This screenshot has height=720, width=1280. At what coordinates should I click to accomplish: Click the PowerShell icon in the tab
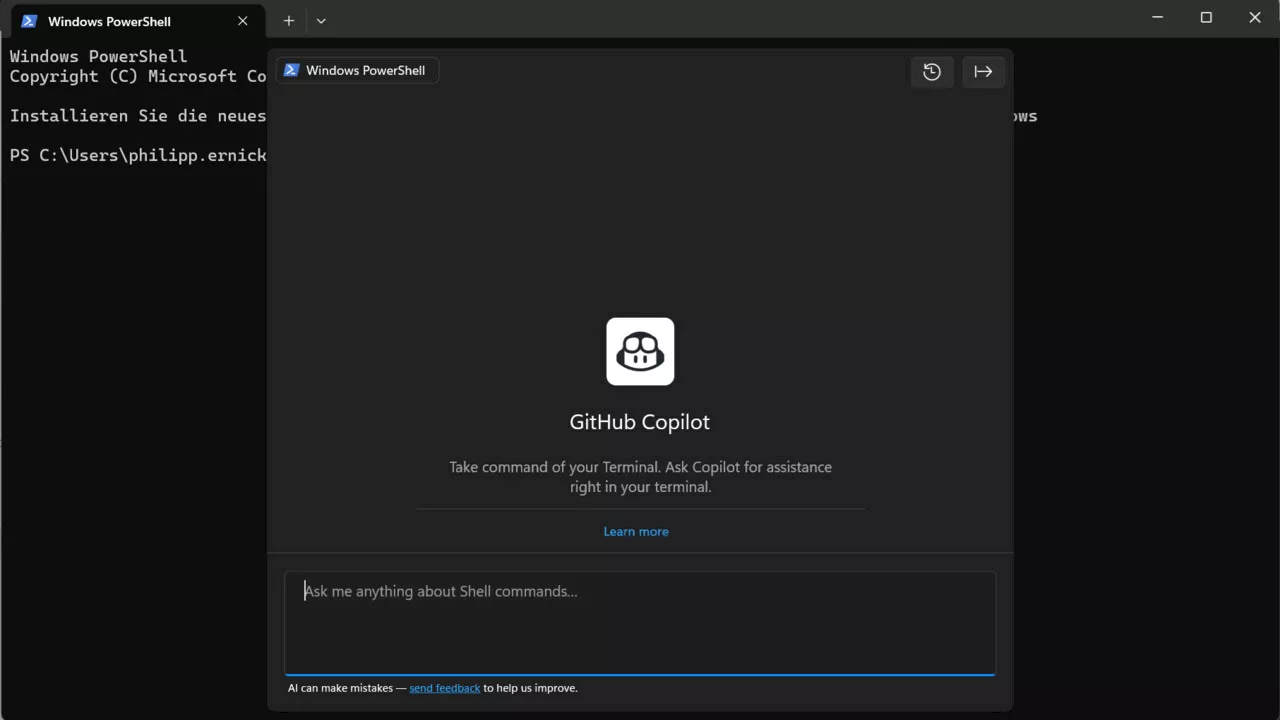[x=29, y=21]
